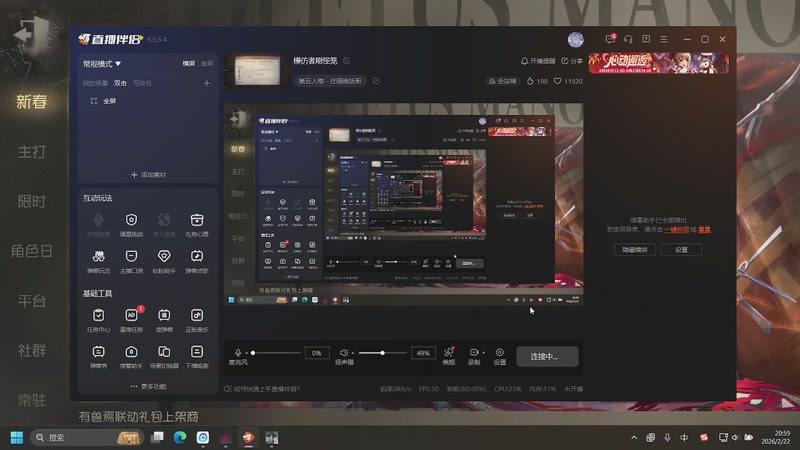Add a new scene with plus icon
The width and height of the screenshot is (800, 450).
(207, 83)
